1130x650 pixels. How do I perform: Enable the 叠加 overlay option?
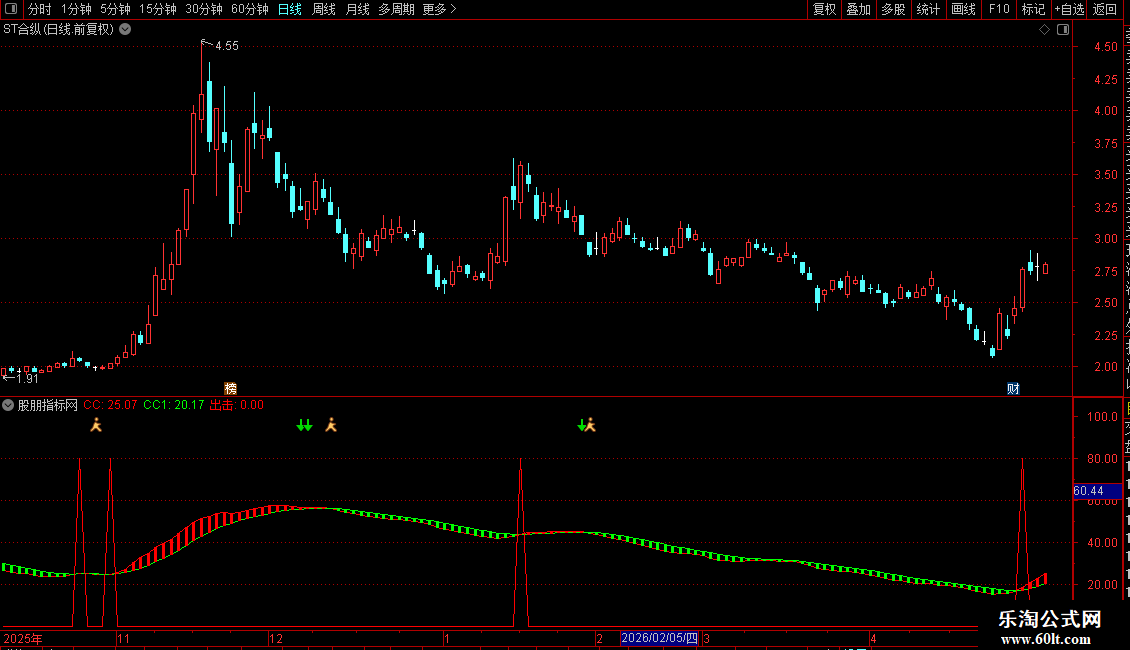tap(858, 9)
